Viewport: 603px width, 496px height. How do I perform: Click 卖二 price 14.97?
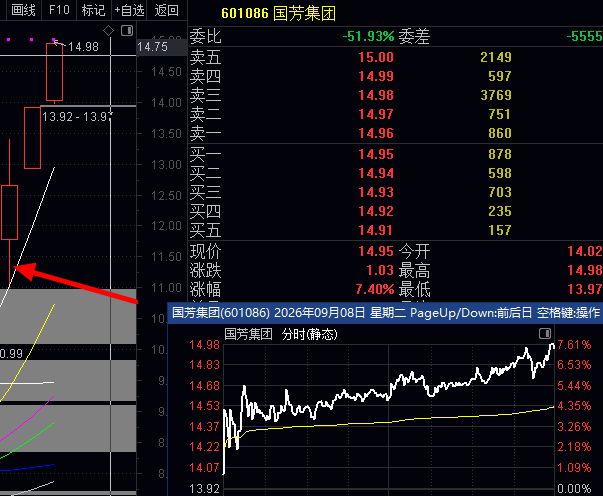(x=376, y=114)
